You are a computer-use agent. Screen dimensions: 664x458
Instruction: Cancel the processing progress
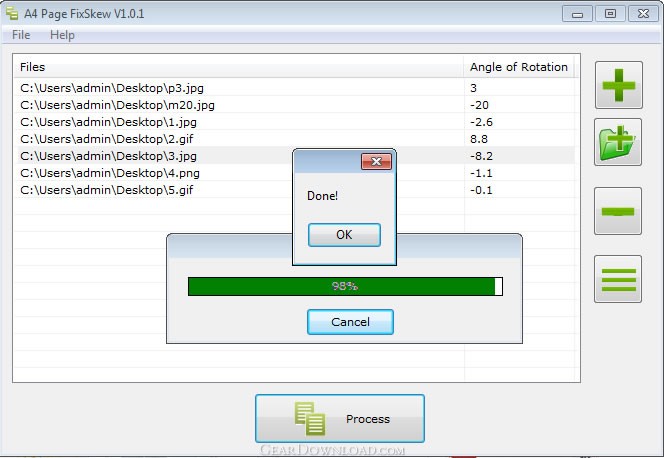point(350,322)
